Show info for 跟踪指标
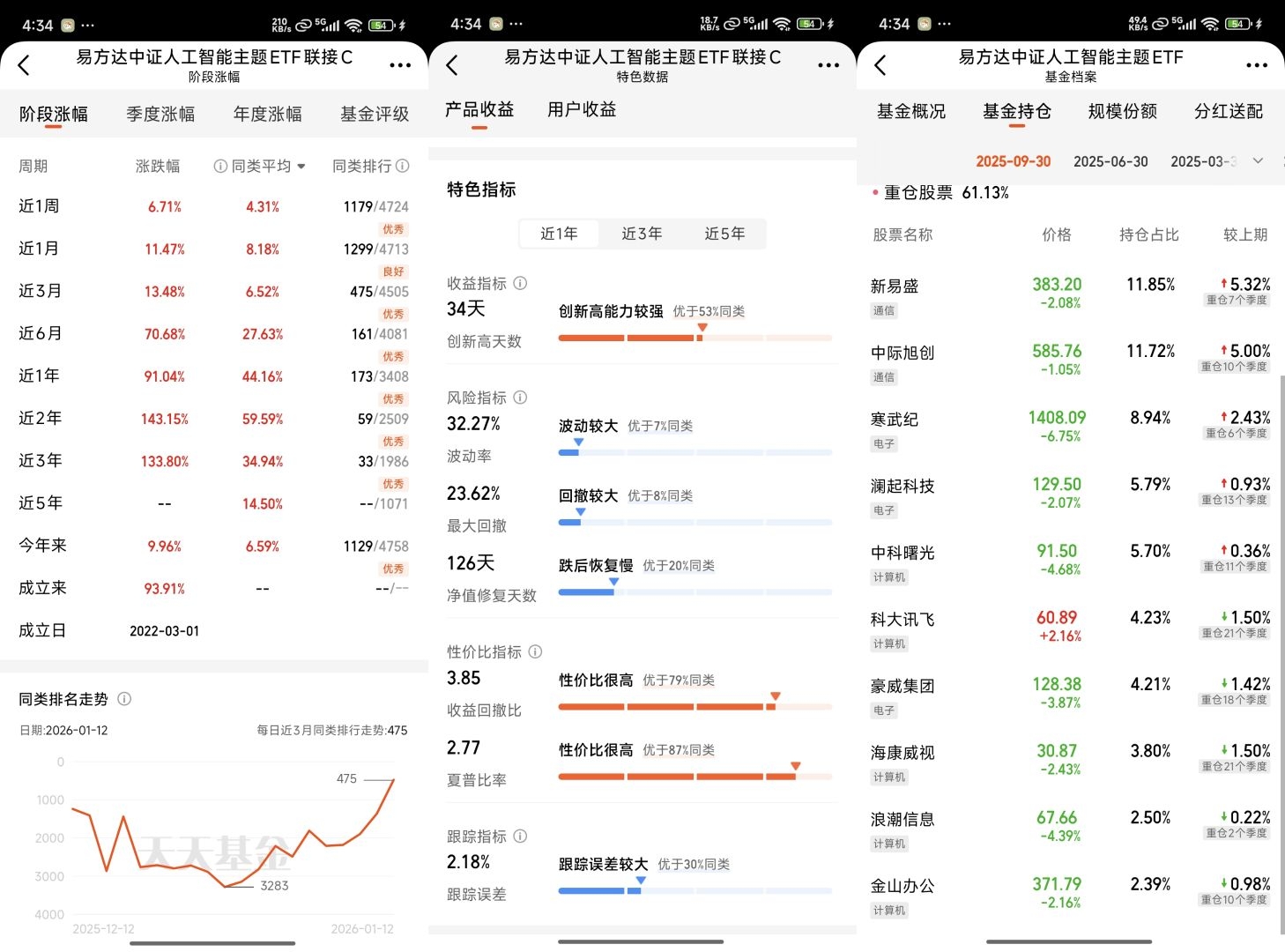Screen dimensions: 1285x952 click(520, 836)
